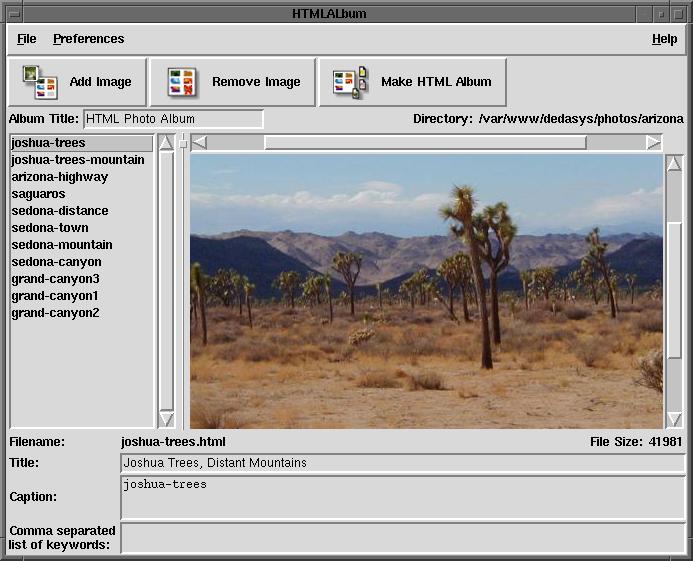Focus the Caption text area
693x561 pixels.
tap(402, 497)
